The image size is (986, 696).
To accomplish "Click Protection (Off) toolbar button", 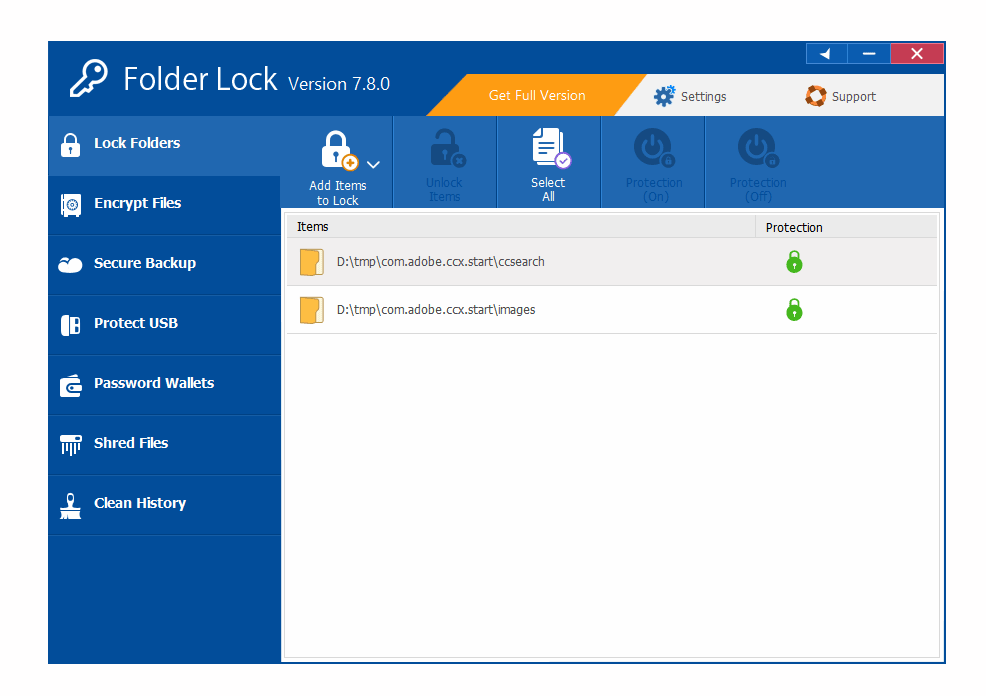I will click(x=757, y=163).
